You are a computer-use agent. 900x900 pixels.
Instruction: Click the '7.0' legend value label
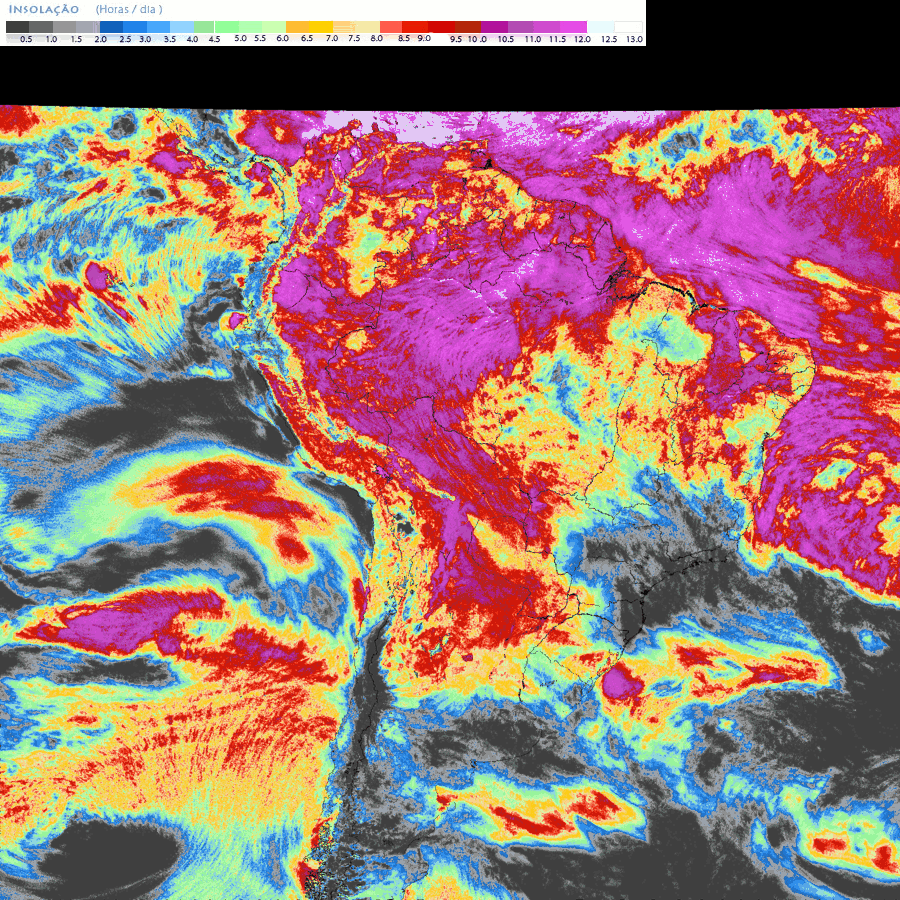tap(332, 38)
